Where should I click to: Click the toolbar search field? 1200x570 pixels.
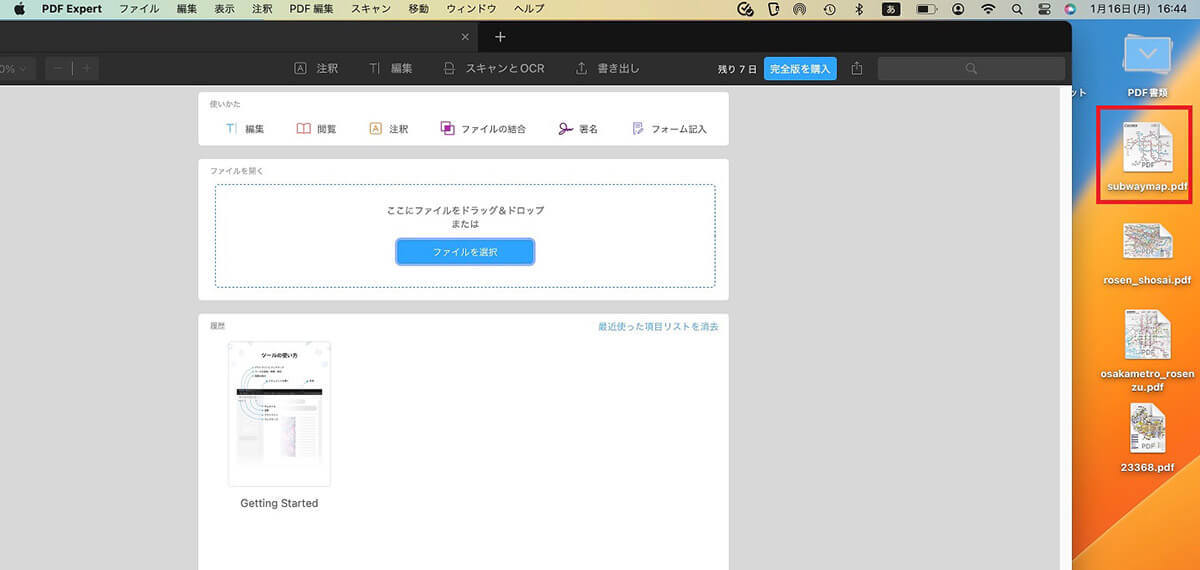pos(971,69)
